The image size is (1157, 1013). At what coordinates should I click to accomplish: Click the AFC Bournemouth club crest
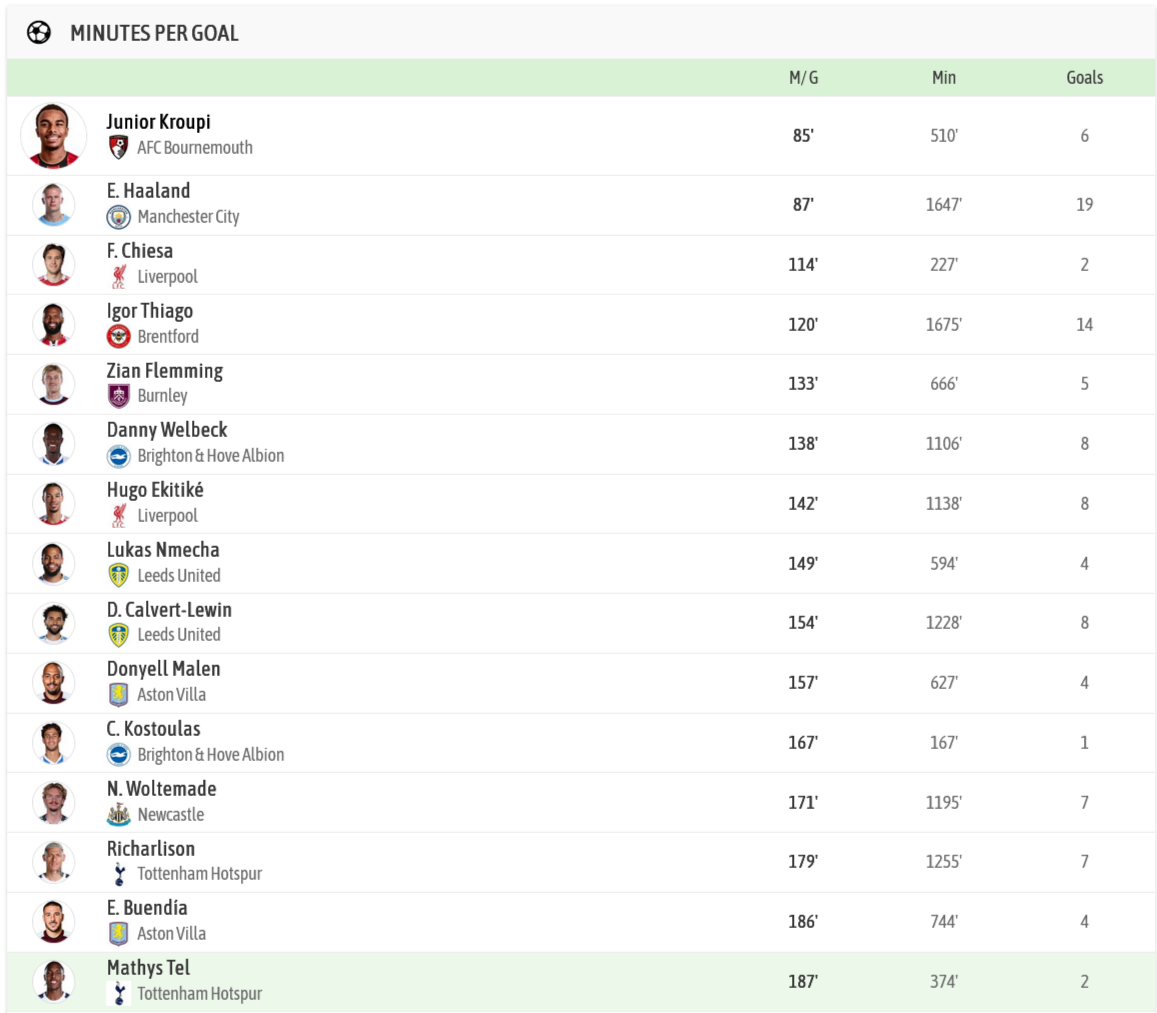(119, 148)
